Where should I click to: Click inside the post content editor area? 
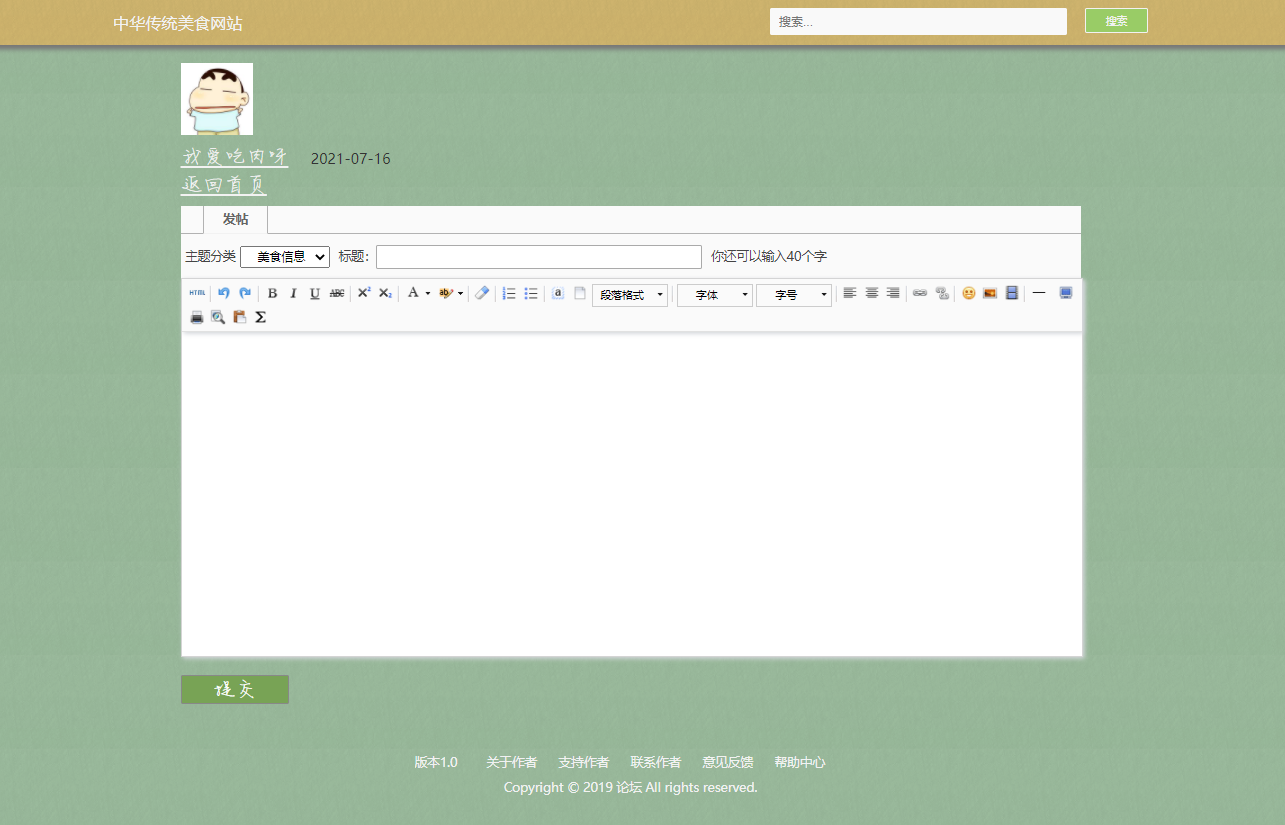coord(632,494)
